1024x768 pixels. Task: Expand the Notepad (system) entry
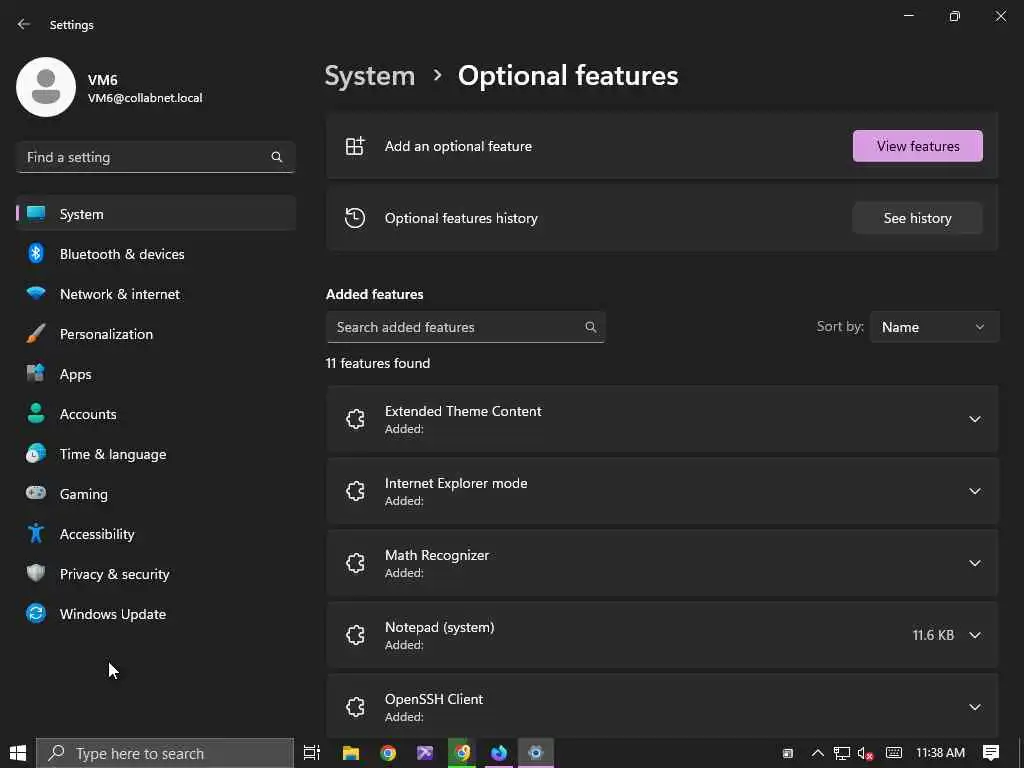click(974, 634)
